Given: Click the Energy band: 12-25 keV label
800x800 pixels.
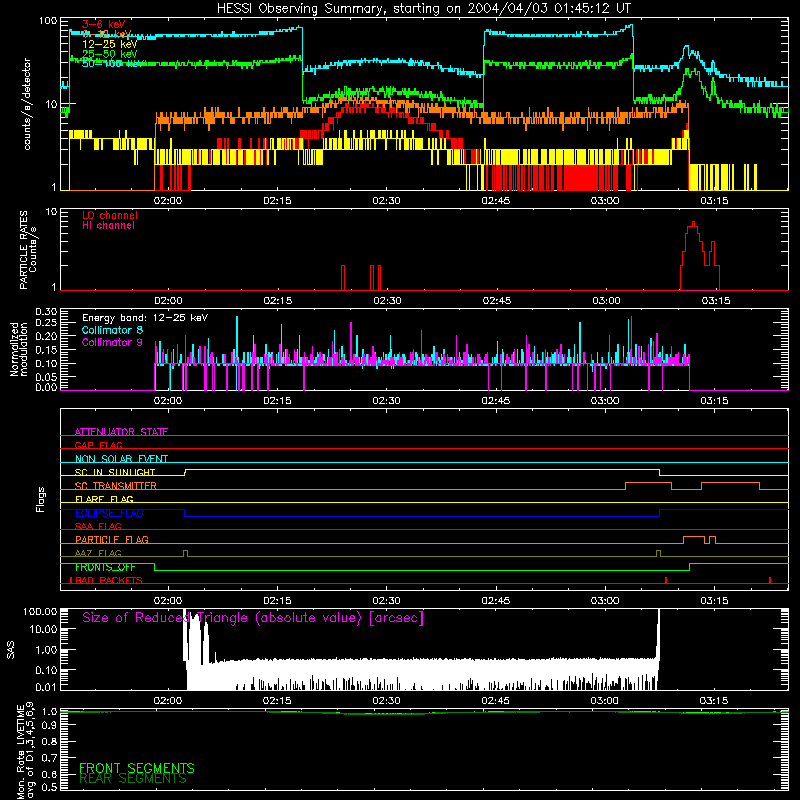Looking at the screenshot, I should (x=145, y=318).
